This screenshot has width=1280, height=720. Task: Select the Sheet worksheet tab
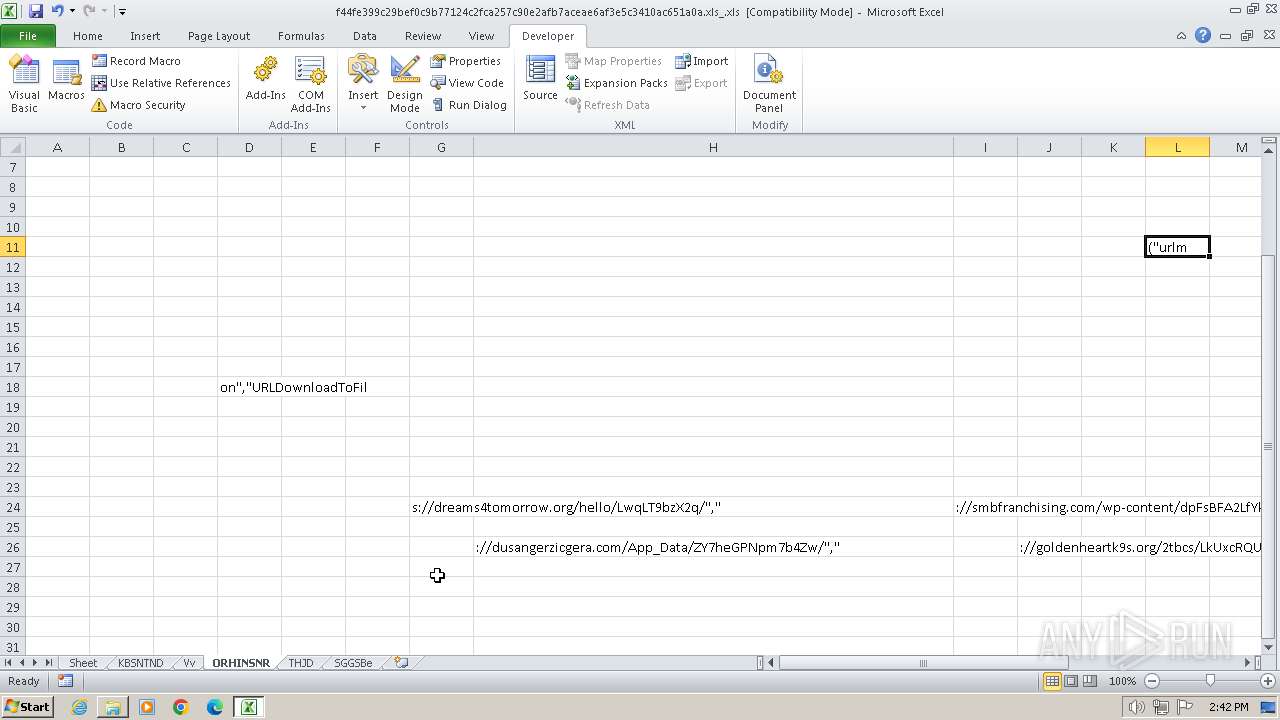[x=83, y=663]
